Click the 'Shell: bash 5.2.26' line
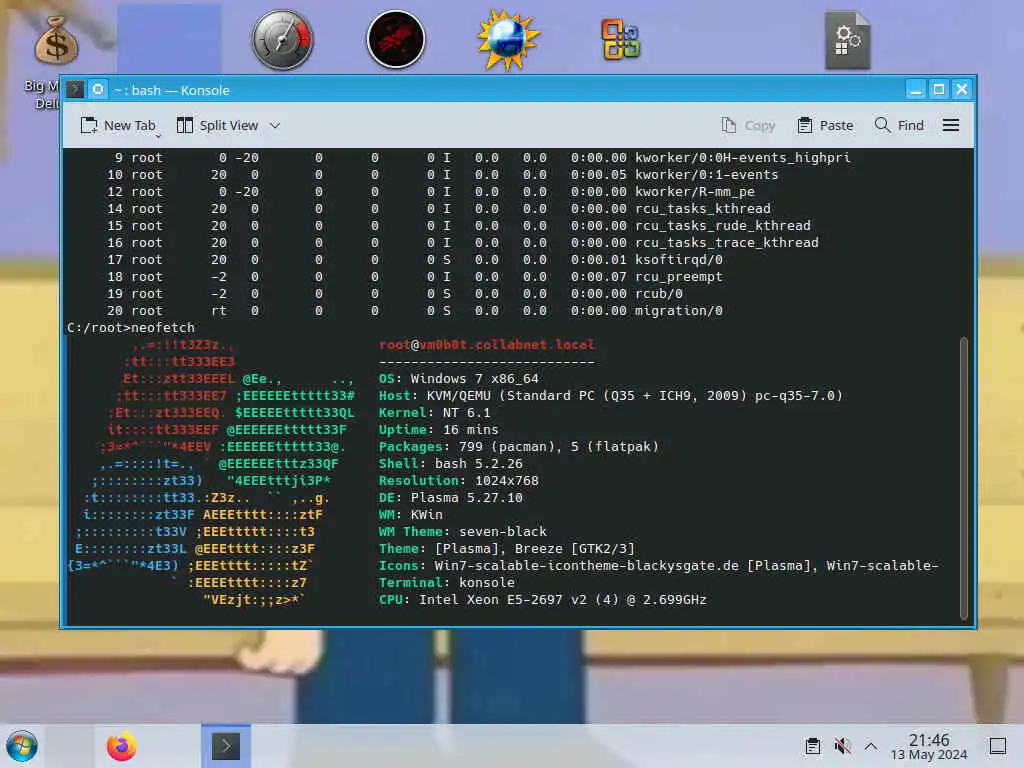 coord(451,464)
